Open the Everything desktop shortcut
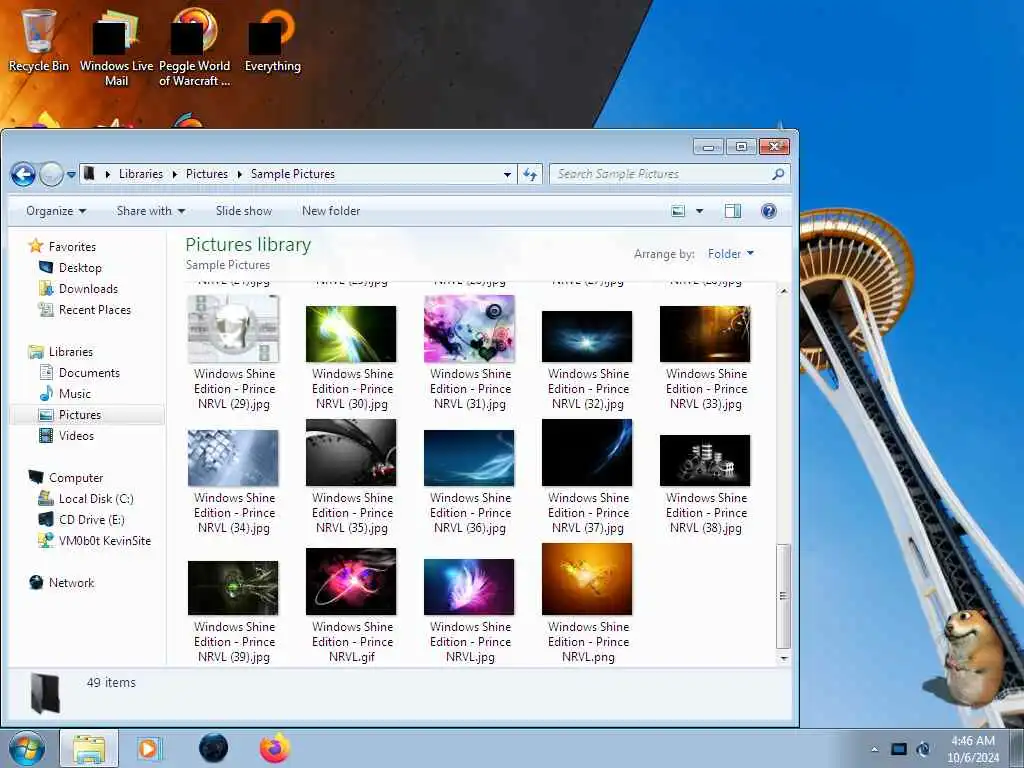 click(x=272, y=39)
